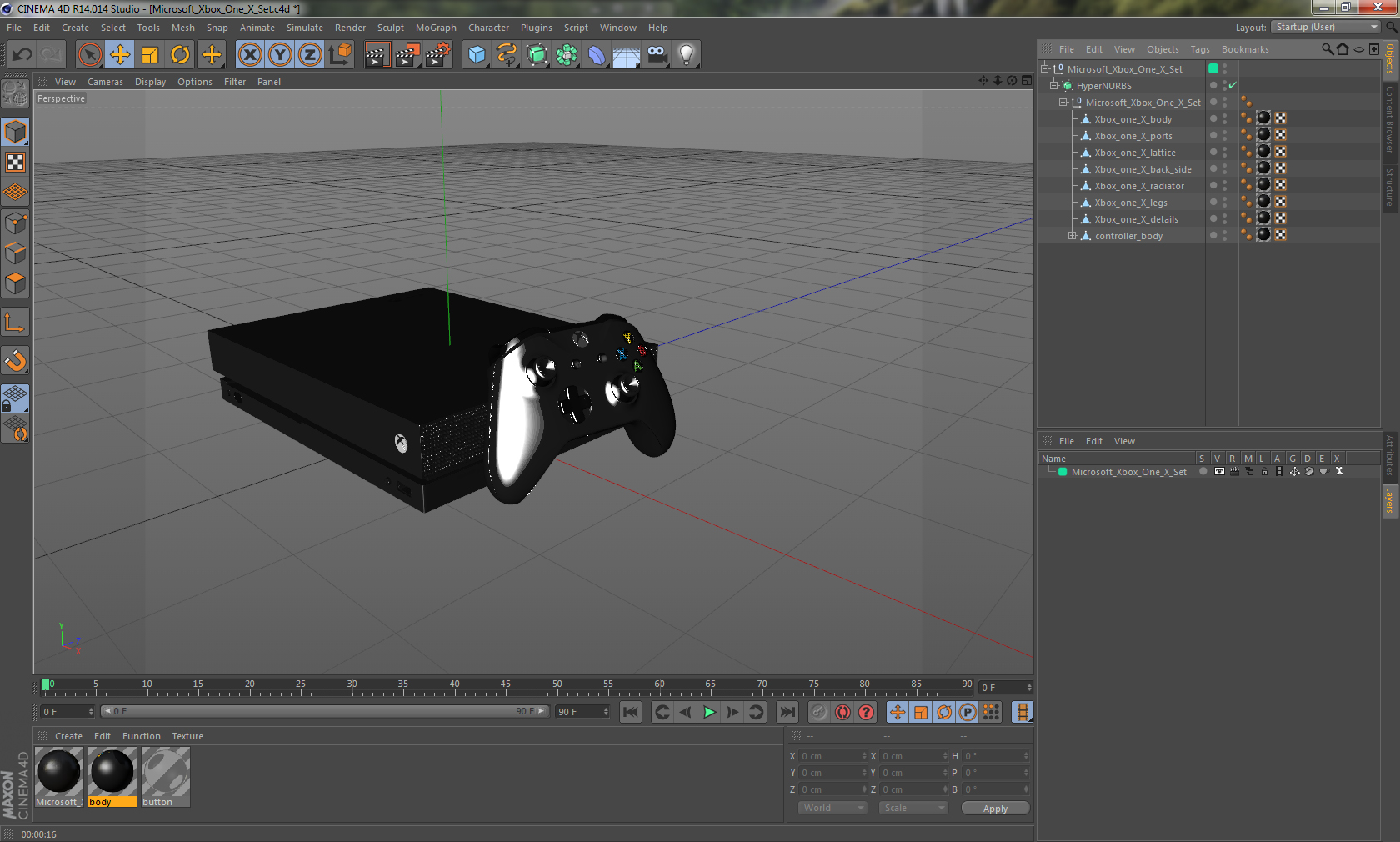The image size is (1400, 842).
Task: Toggle X axis lock
Action: (249, 55)
